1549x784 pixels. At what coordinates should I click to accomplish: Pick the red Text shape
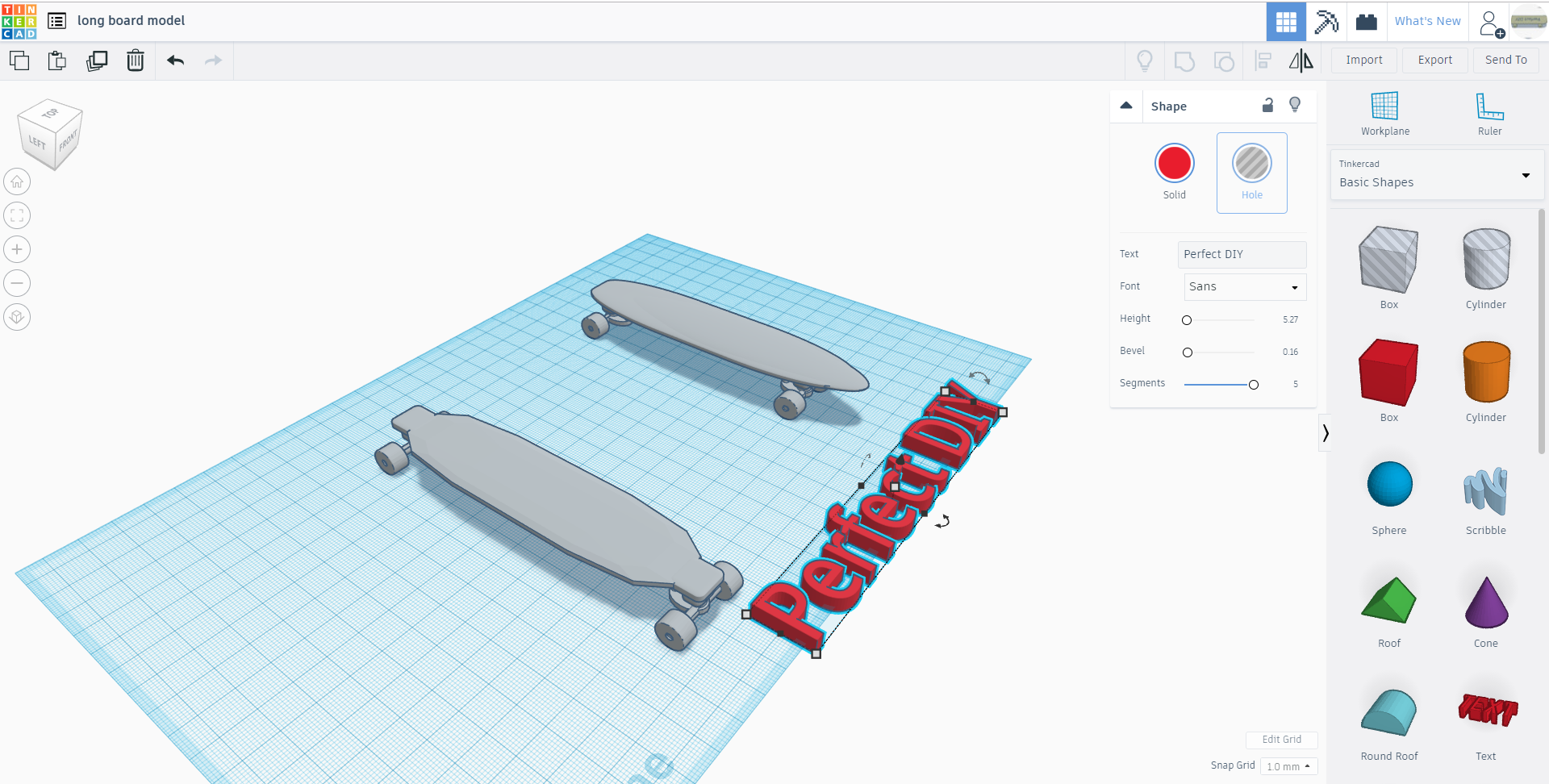(x=1487, y=710)
